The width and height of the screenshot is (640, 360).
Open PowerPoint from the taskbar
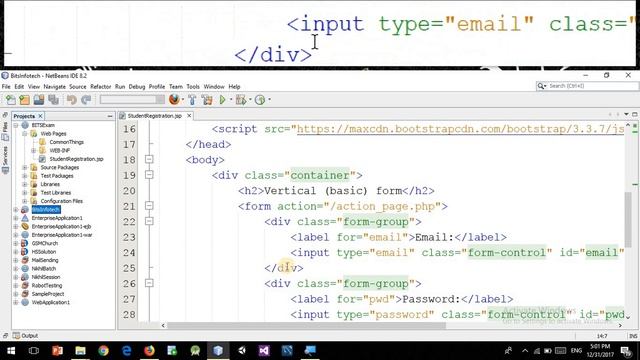click(58, 350)
